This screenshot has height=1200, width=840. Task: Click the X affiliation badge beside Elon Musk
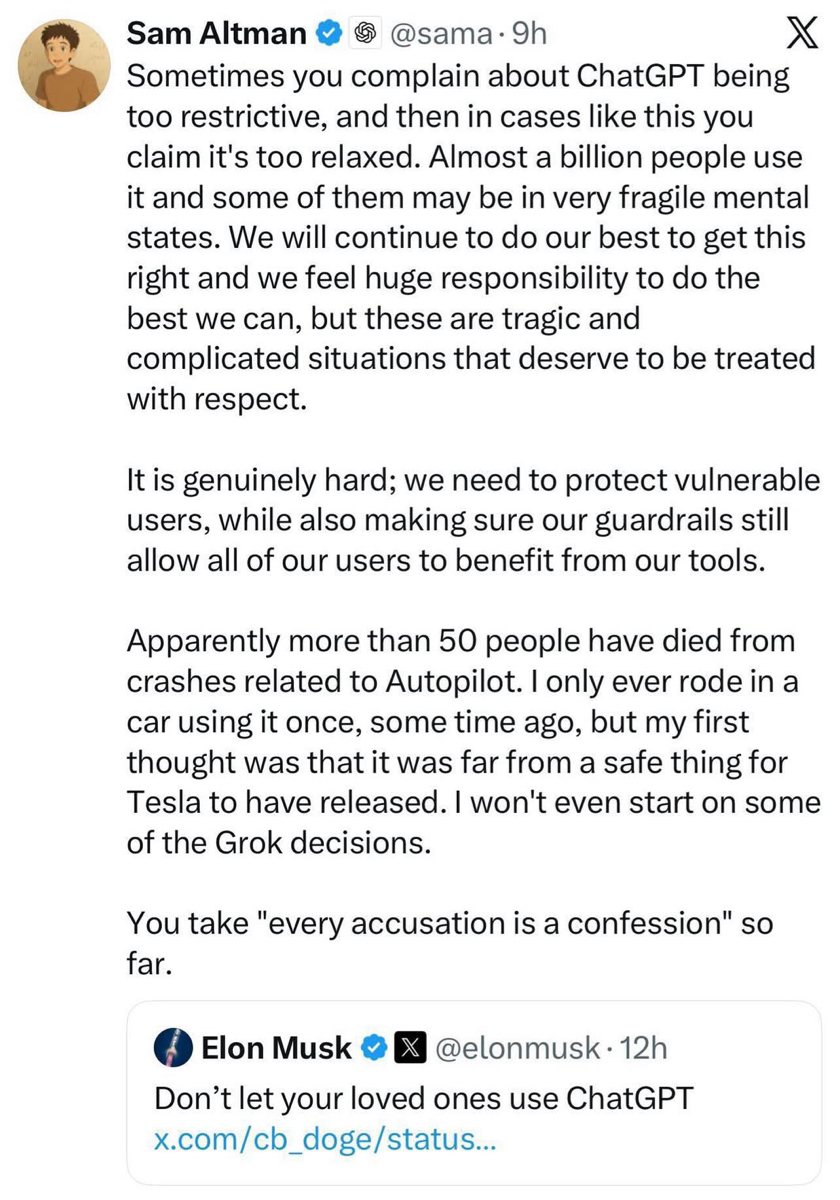407,1049
